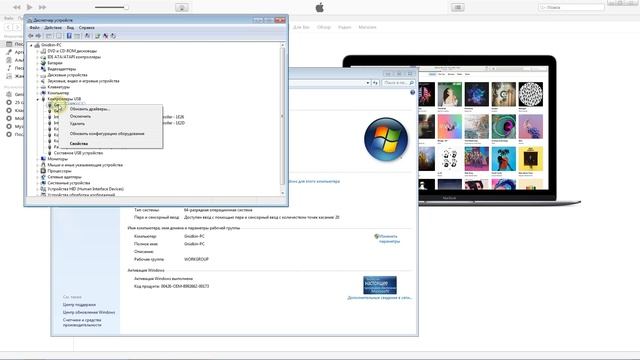Select the 'Сетевые адаптеры' tree row
This screenshot has width=640, height=360.
(x=64, y=177)
